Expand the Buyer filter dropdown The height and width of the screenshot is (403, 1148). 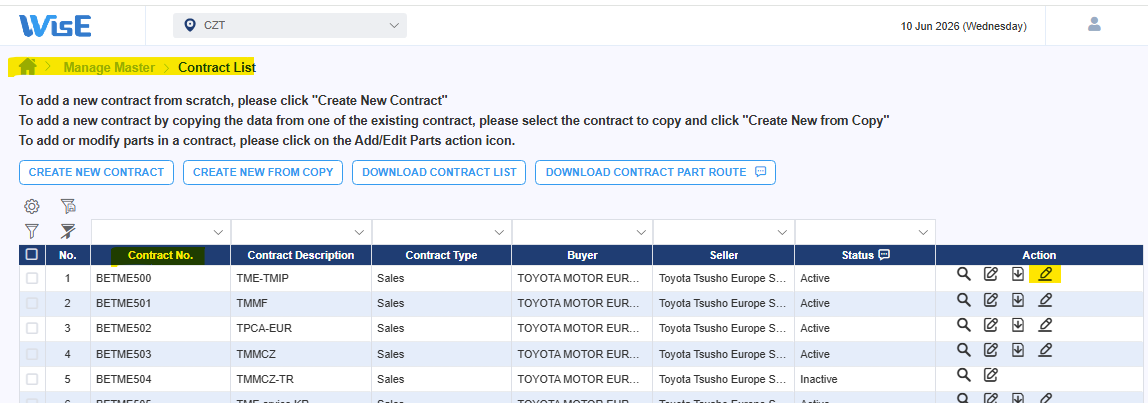pyautogui.click(x=640, y=232)
